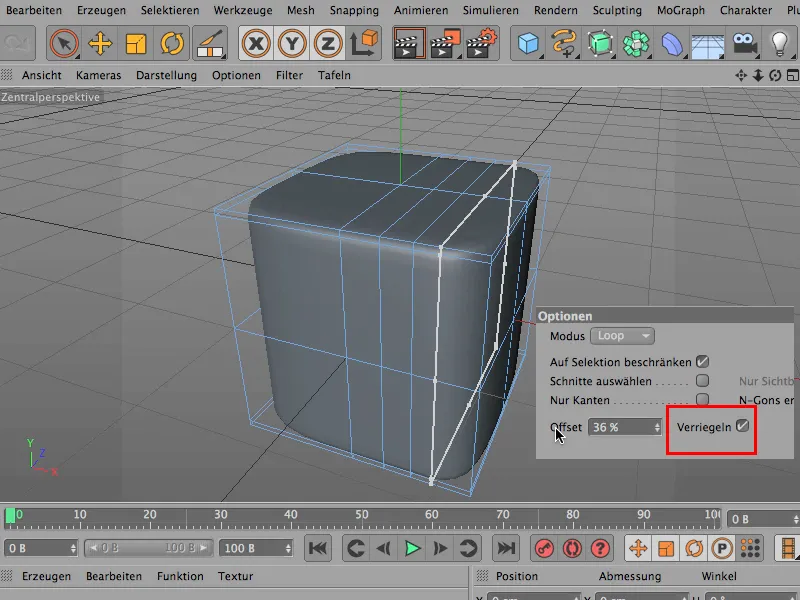Open the subdivision surface generator icon
Image resolution: width=800 pixels, height=600 pixels.
[x=600, y=43]
